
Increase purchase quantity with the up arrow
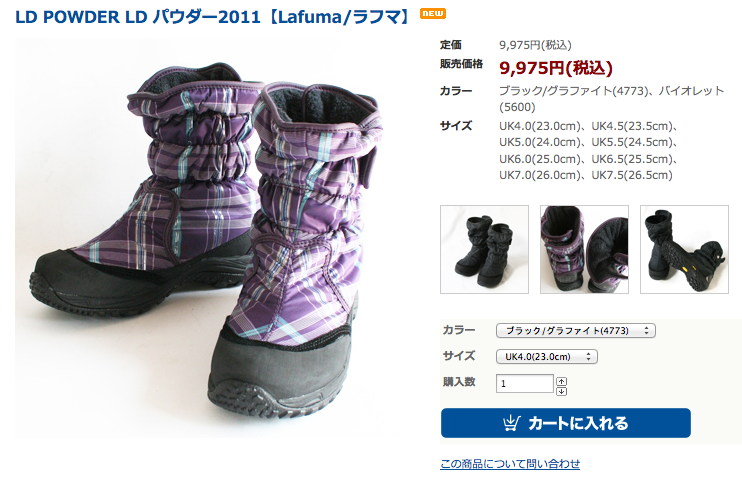(561, 381)
